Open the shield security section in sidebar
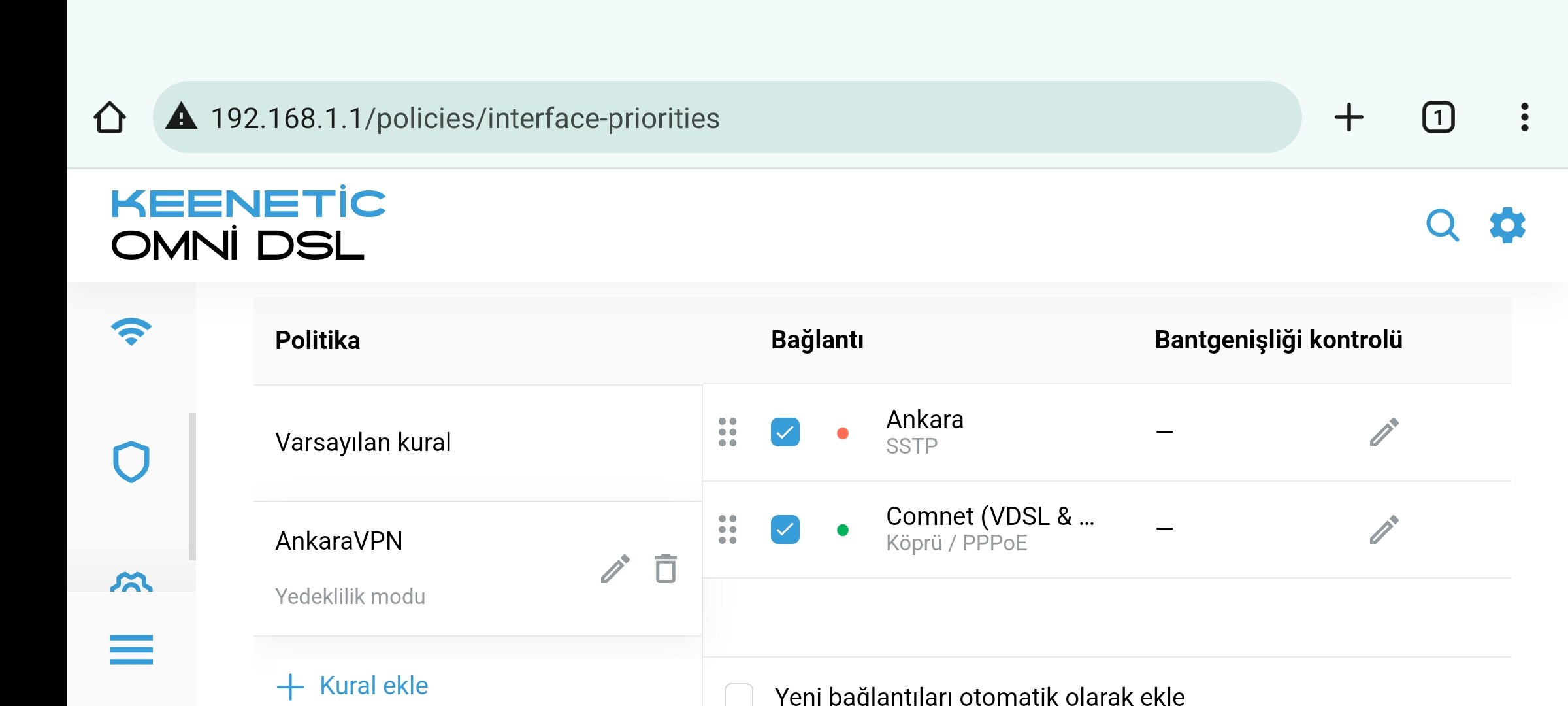1568x706 pixels. (131, 462)
